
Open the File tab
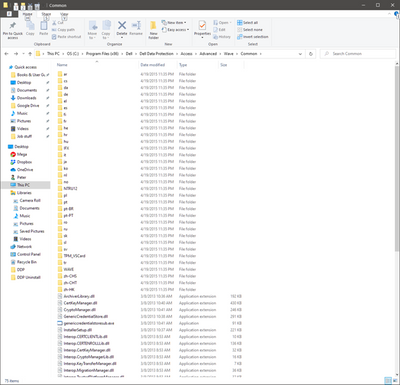coord(9,14)
